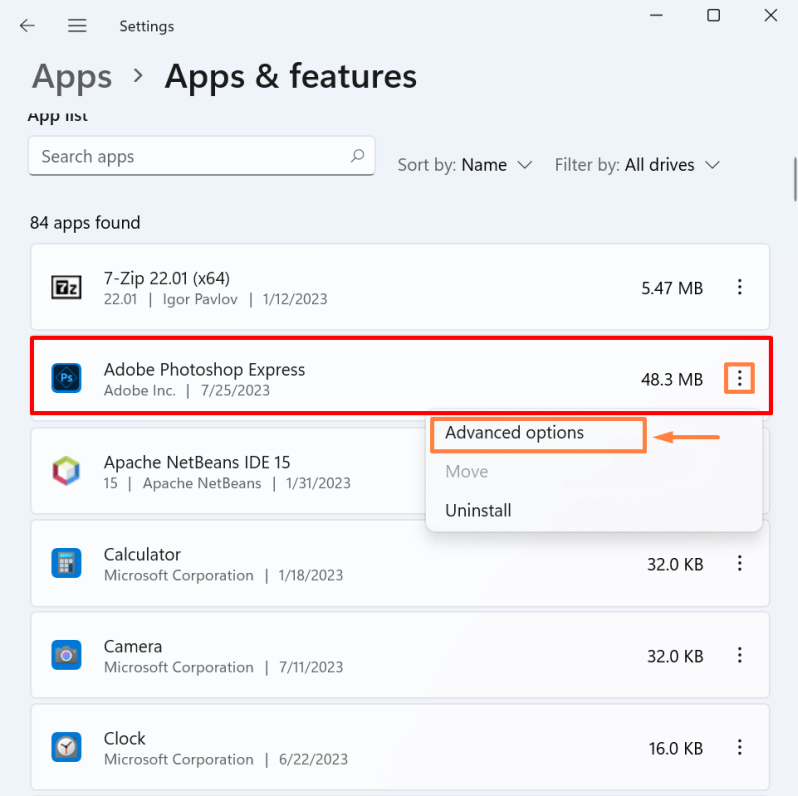Click the back arrow in Settings

pos(27,25)
